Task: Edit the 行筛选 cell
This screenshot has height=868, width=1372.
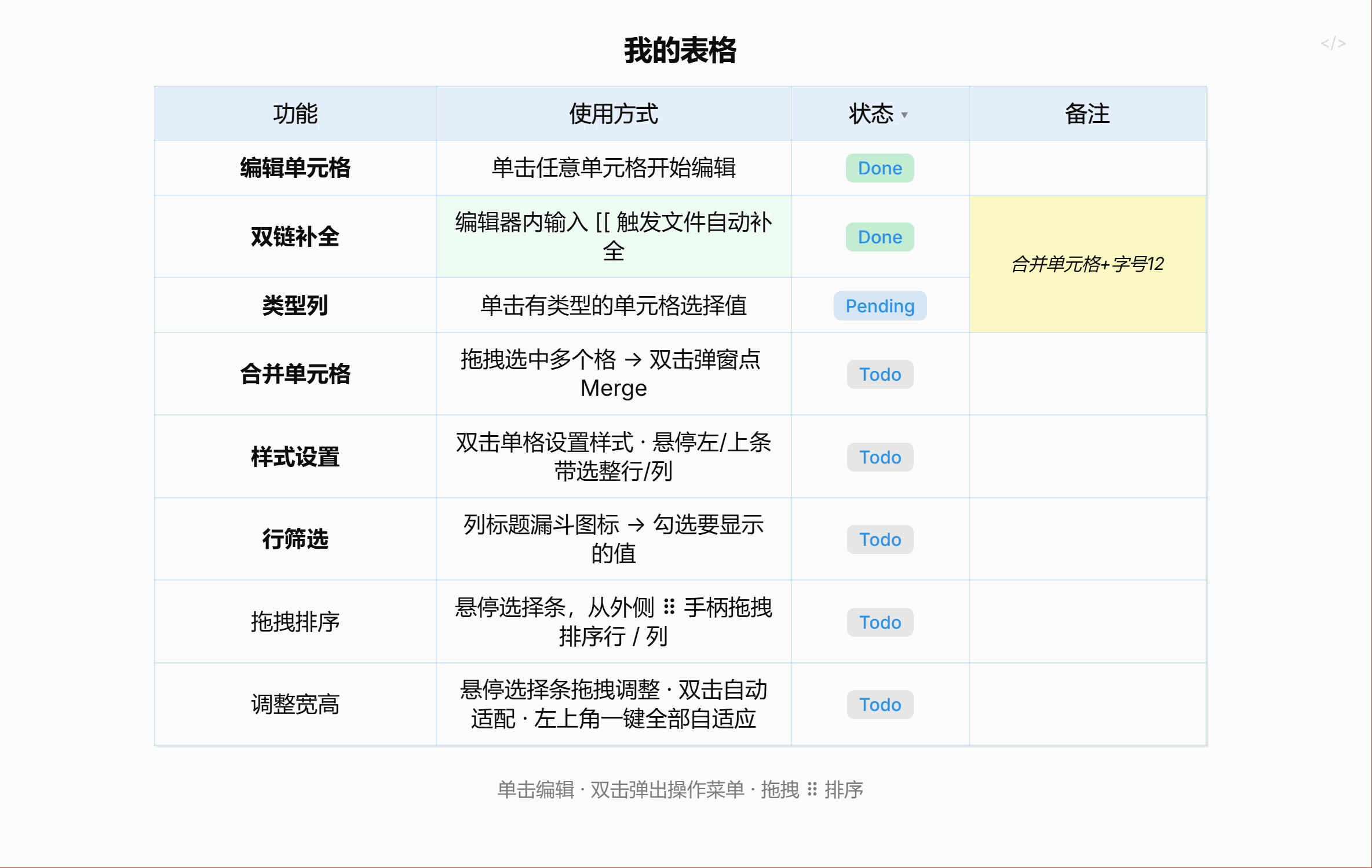Action: [x=295, y=539]
